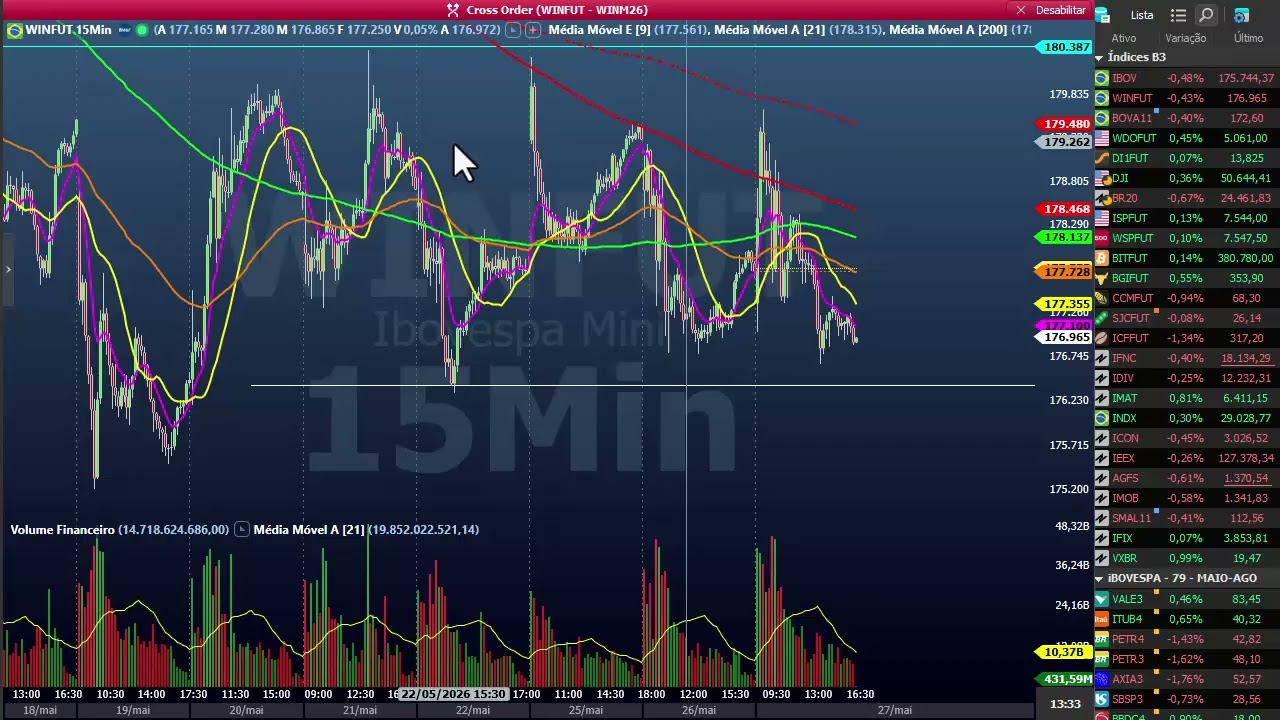Click the BR20 asset icon
The width and height of the screenshot is (1280, 720).
pyautogui.click(x=1102, y=198)
